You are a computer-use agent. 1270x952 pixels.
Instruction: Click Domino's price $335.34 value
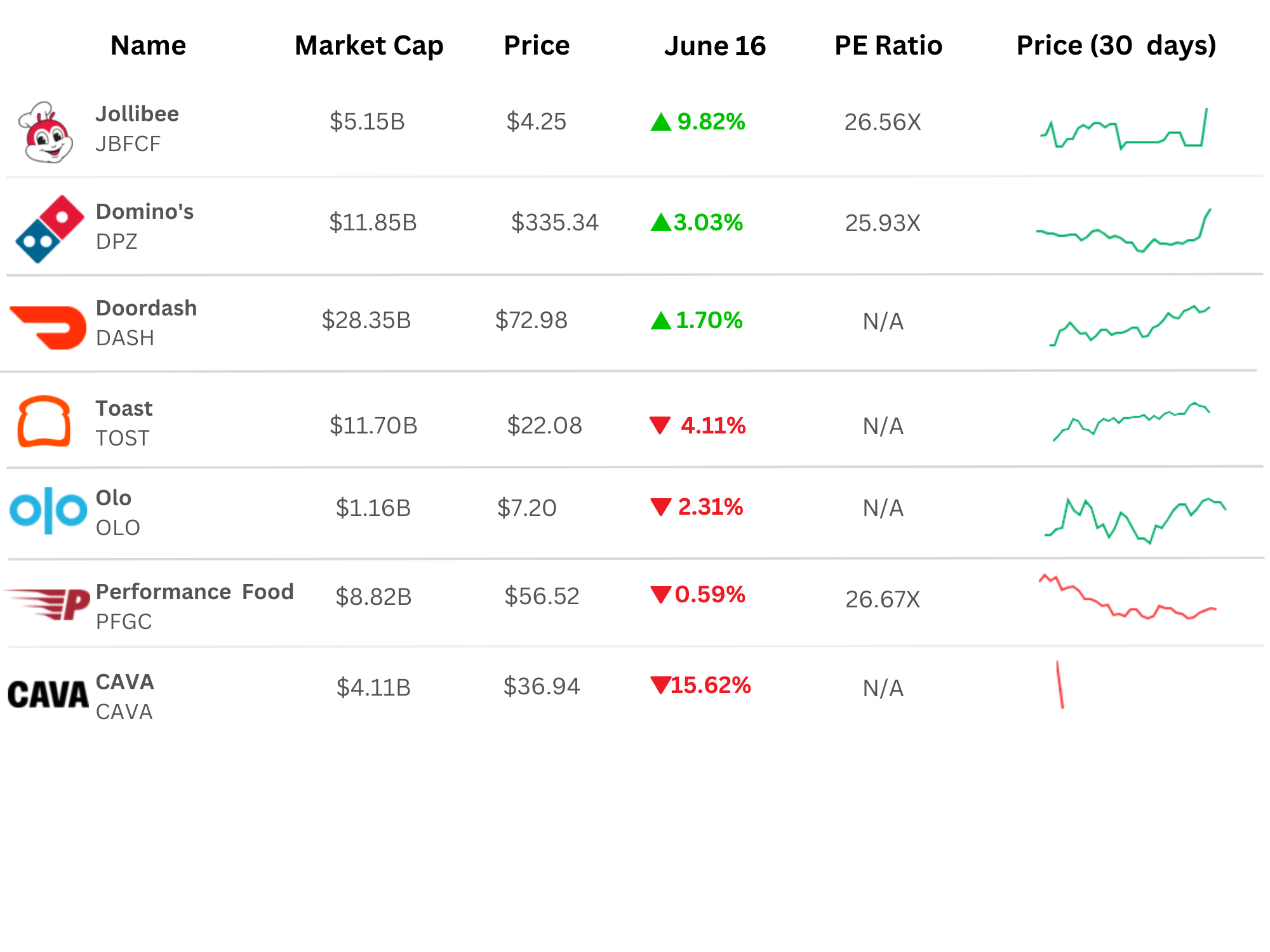pyautogui.click(x=554, y=223)
